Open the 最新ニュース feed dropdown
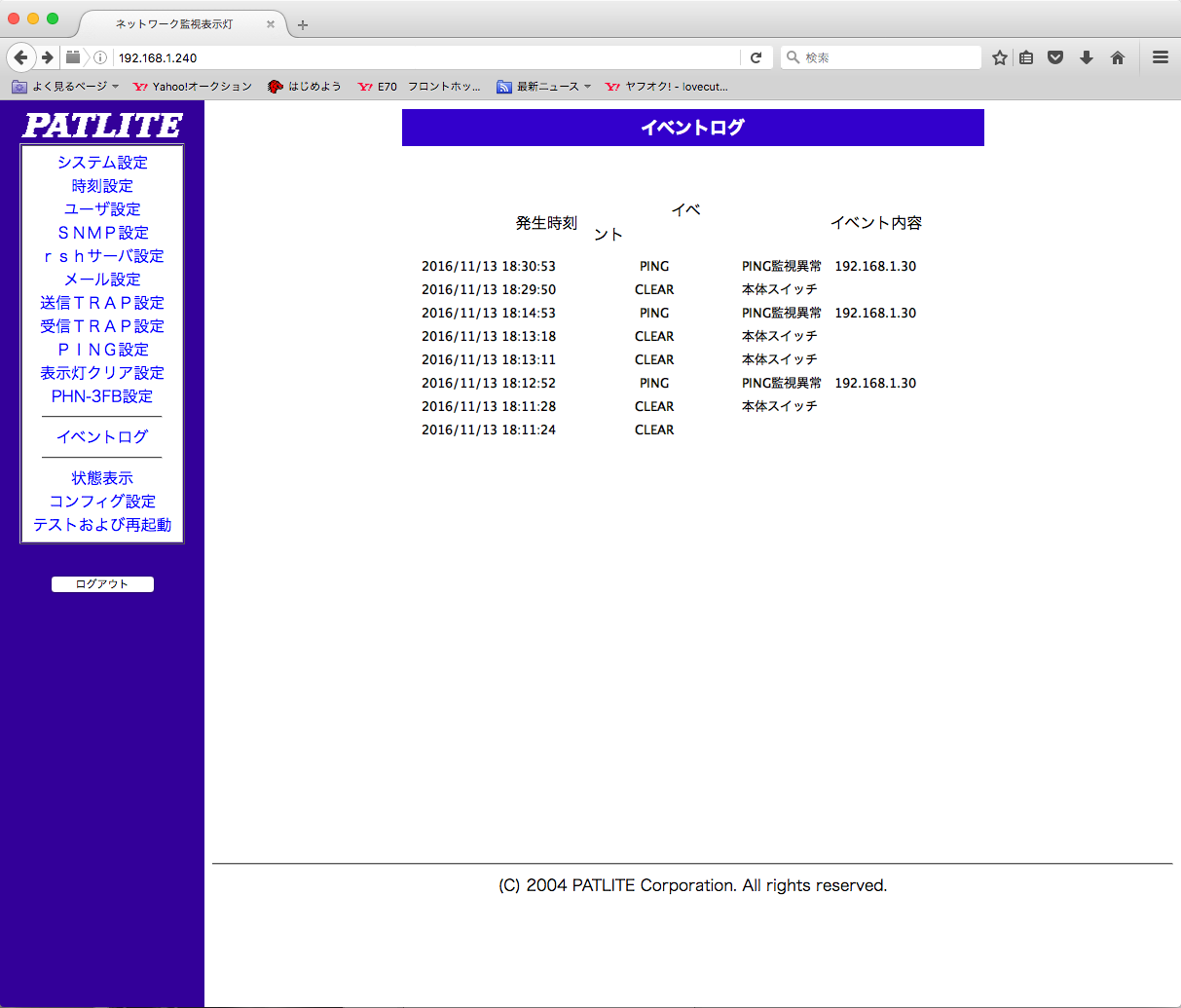Viewport: 1181px width, 1008px height. (x=544, y=87)
